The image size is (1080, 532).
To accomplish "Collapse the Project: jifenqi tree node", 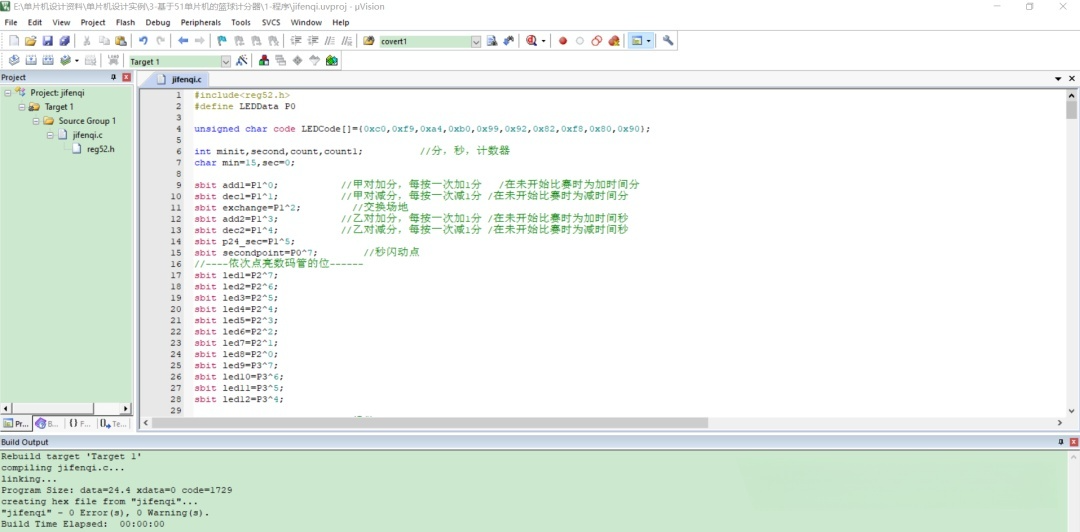I will [x=7, y=92].
